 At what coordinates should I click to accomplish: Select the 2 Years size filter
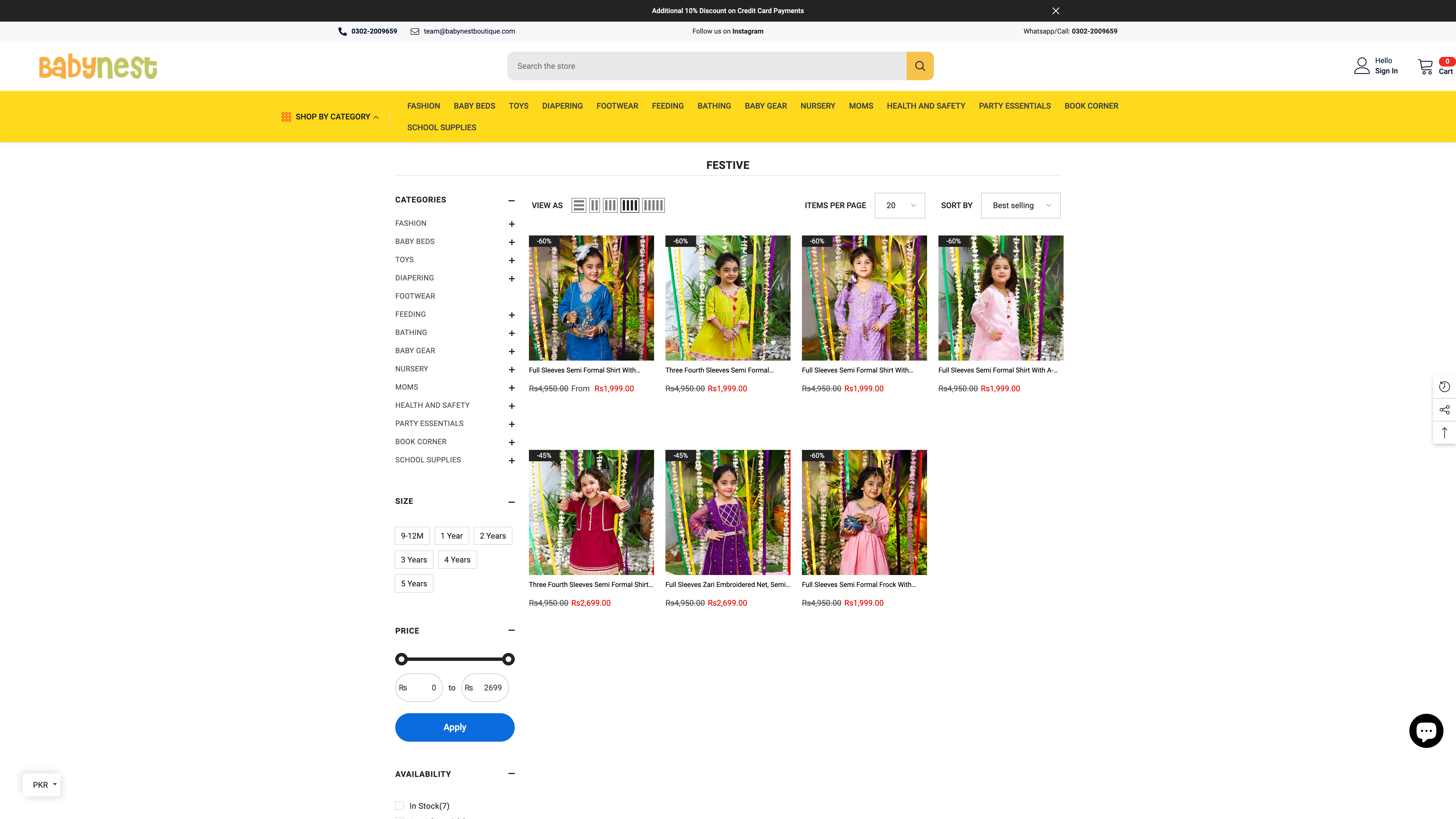492,535
